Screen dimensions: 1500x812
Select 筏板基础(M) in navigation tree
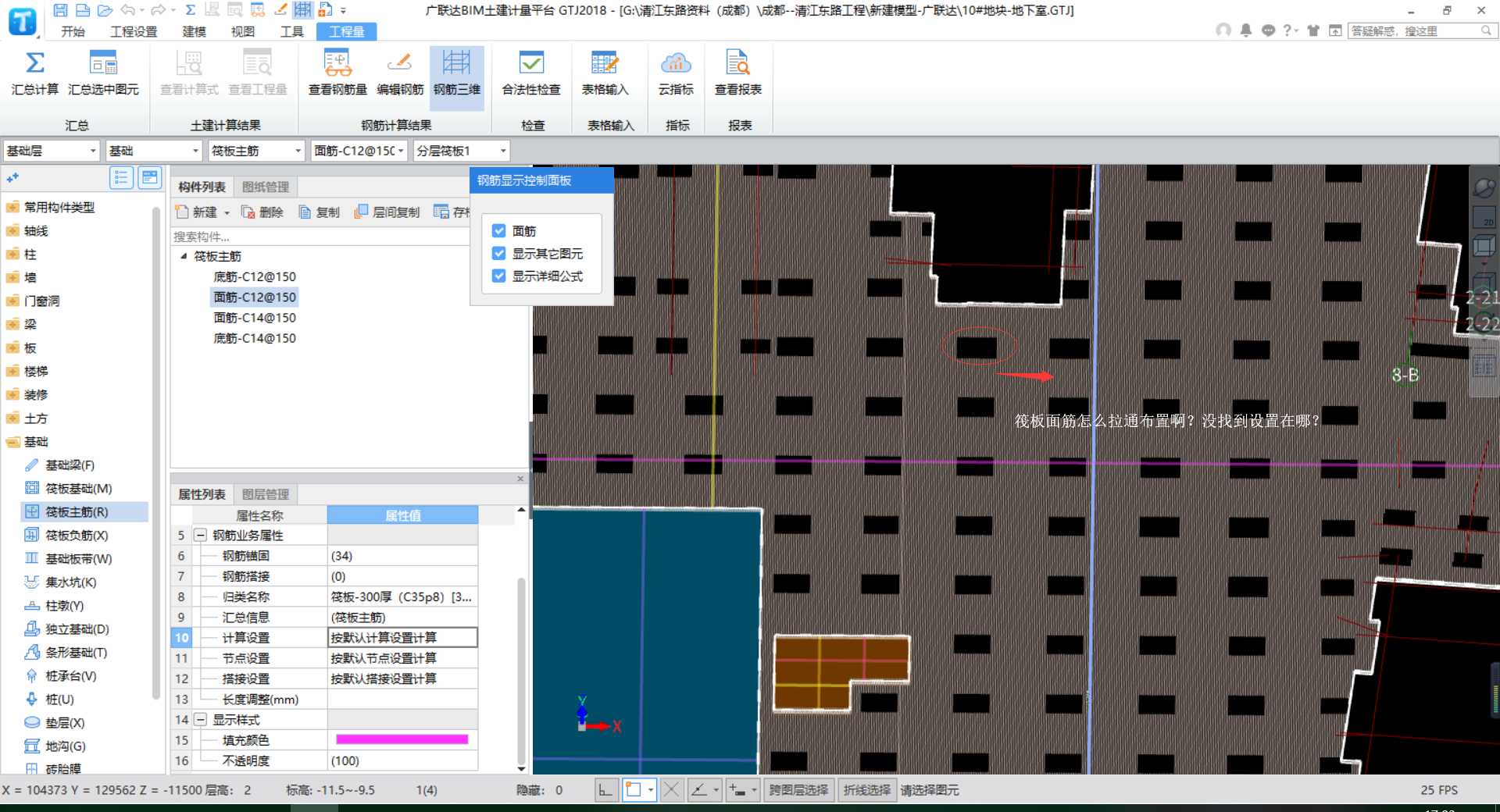click(78, 489)
